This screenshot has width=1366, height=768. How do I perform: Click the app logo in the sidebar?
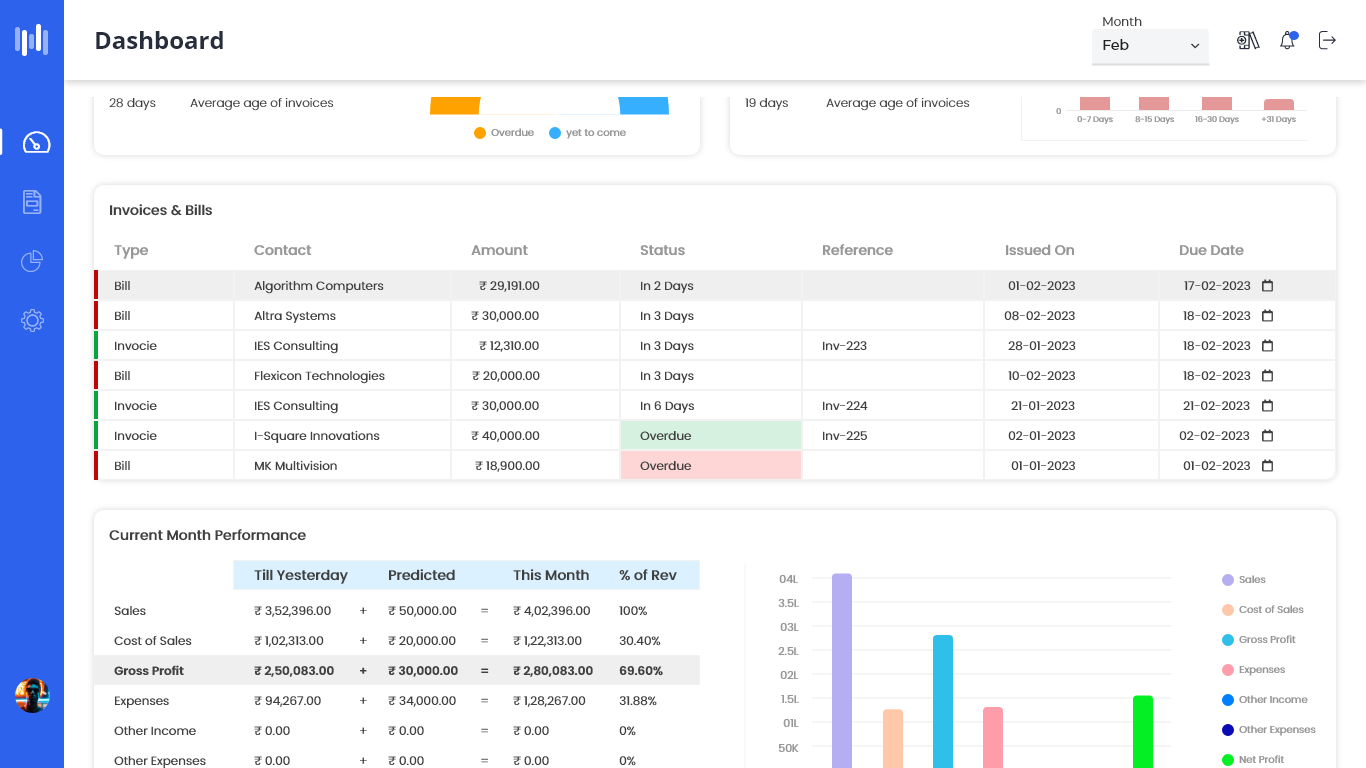tap(32, 40)
